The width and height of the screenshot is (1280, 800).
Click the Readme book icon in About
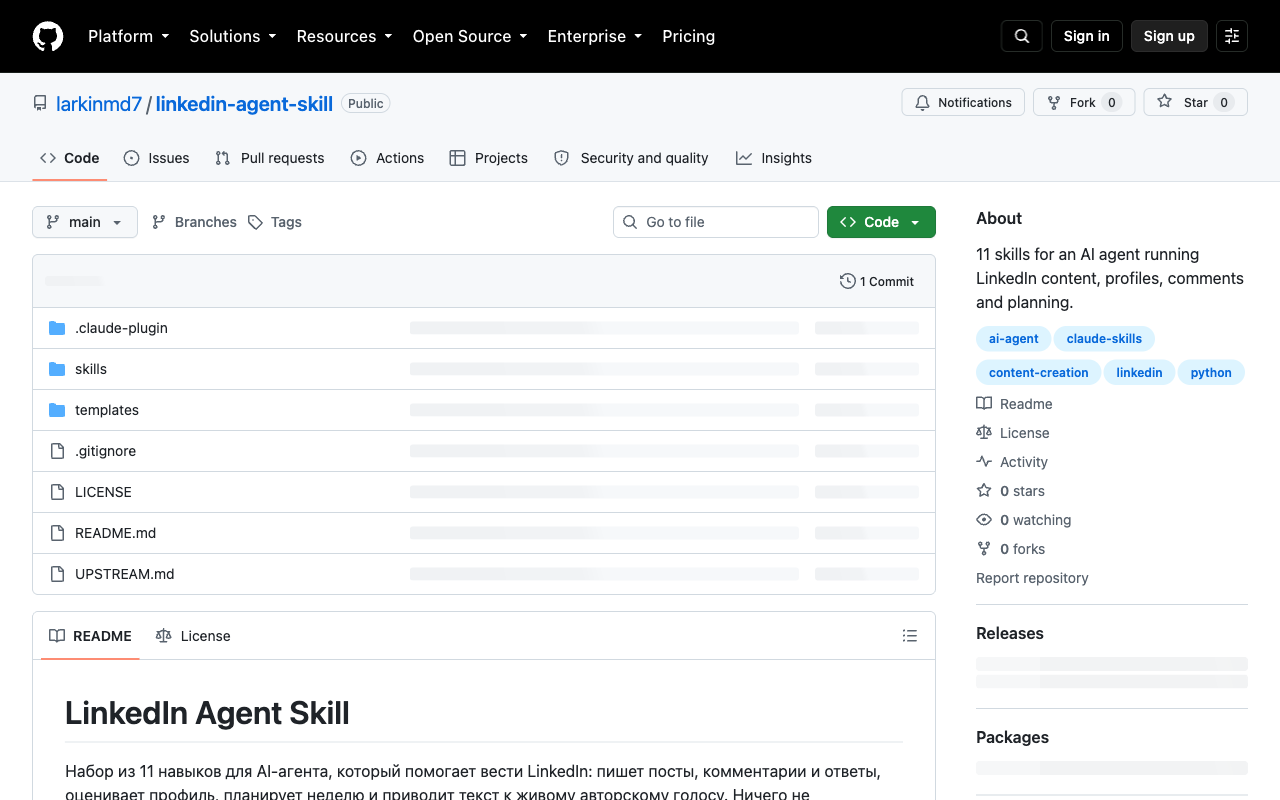(x=984, y=404)
